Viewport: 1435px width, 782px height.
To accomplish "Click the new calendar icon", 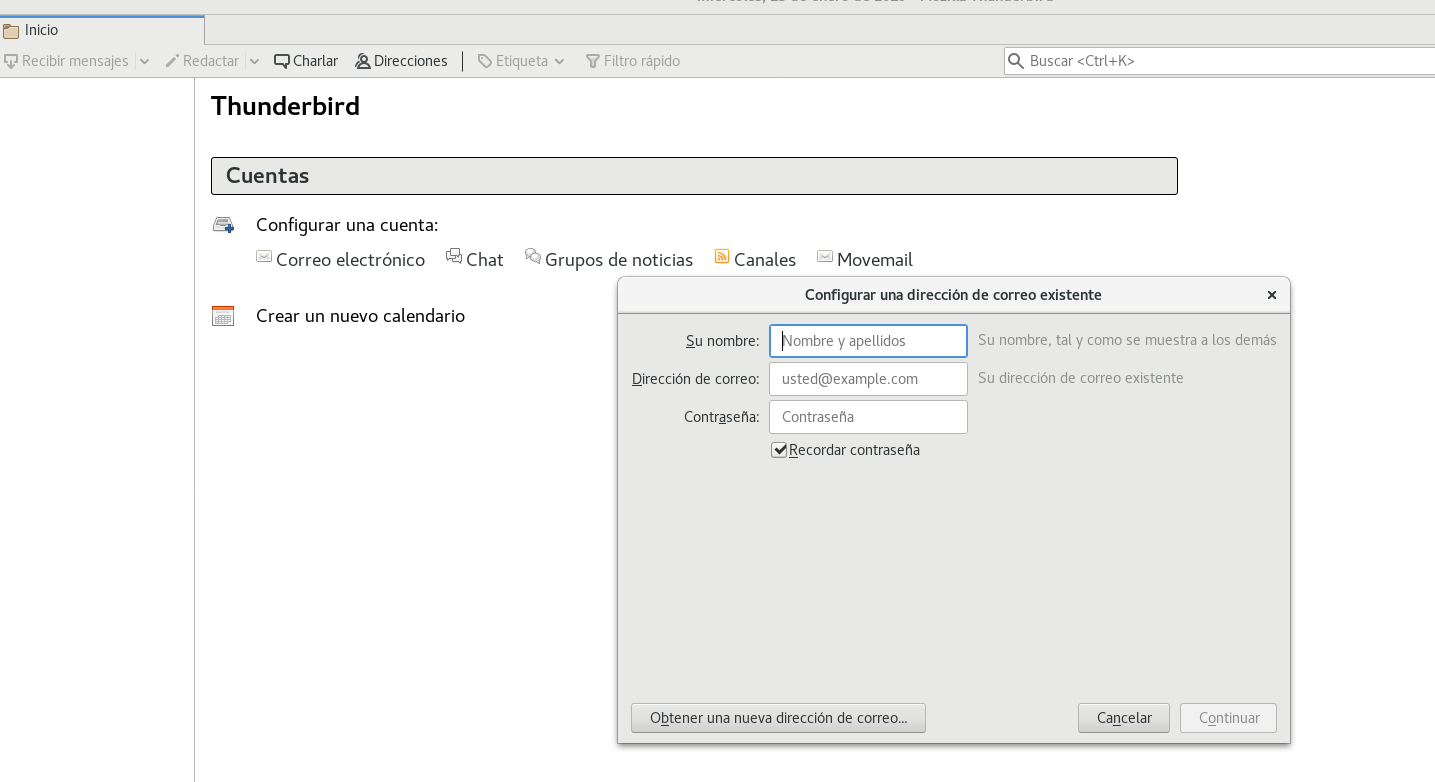I will [x=223, y=316].
